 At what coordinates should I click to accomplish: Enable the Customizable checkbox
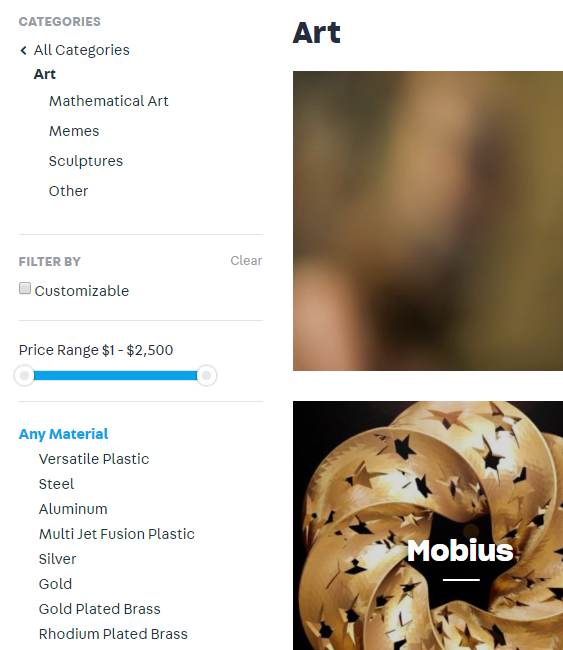pyautogui.click(x=25, y=289)
